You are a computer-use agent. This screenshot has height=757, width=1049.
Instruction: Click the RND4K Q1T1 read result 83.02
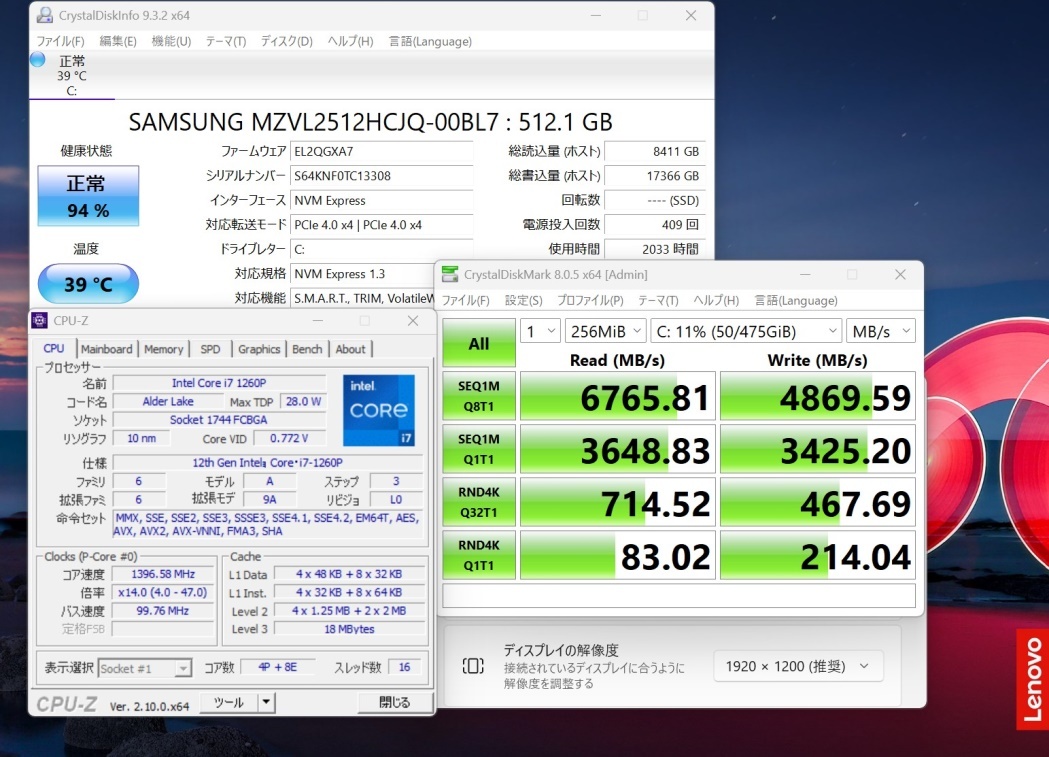tap(617, 556)
